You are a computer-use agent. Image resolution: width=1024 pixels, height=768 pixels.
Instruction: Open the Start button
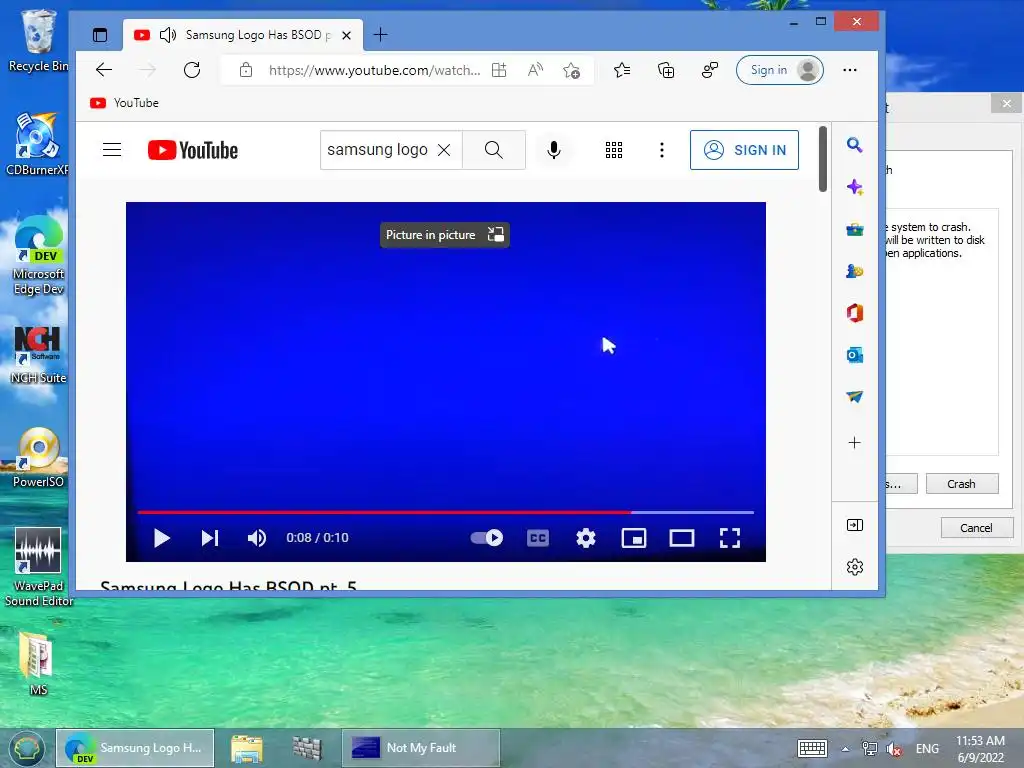coord(25,748)
